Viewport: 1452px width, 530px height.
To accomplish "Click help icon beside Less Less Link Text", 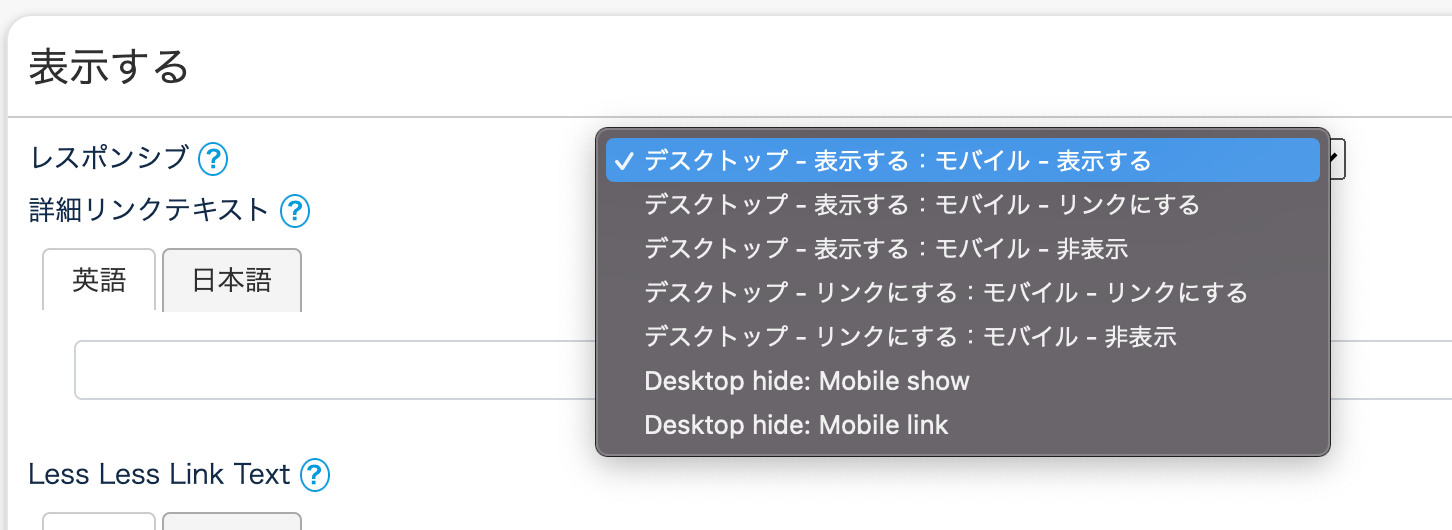I will point(315,474).
